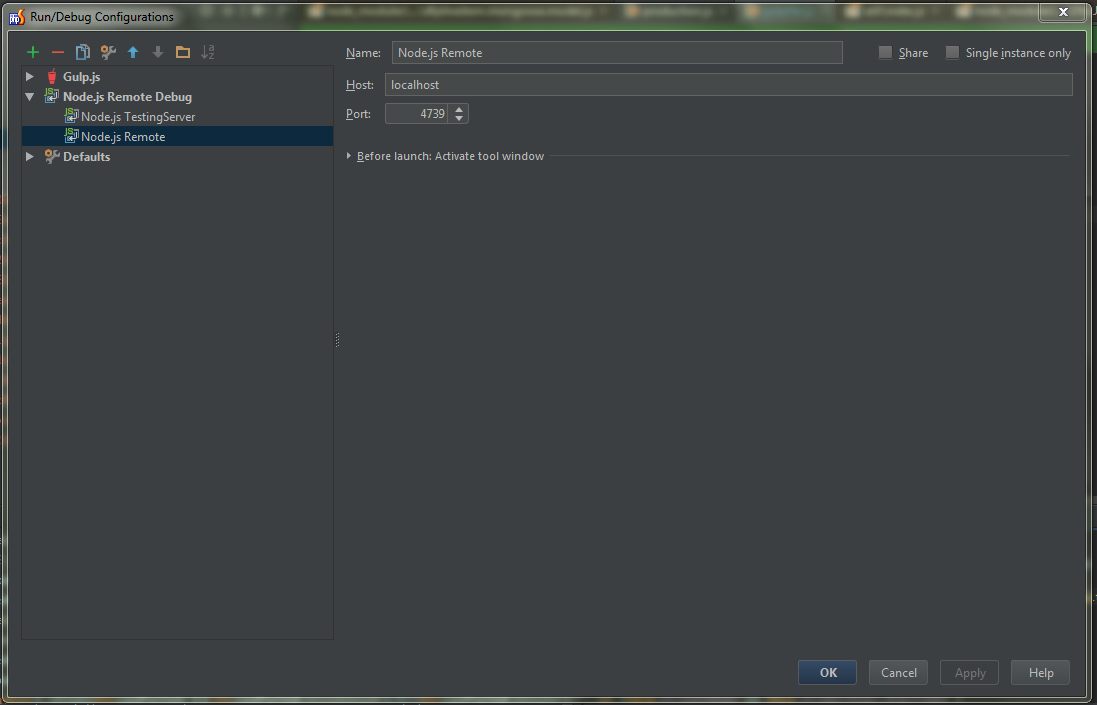Screen dimensions: 1097x705
Task: Expand the Gulp.js tree node
Action: click(30, 76)
